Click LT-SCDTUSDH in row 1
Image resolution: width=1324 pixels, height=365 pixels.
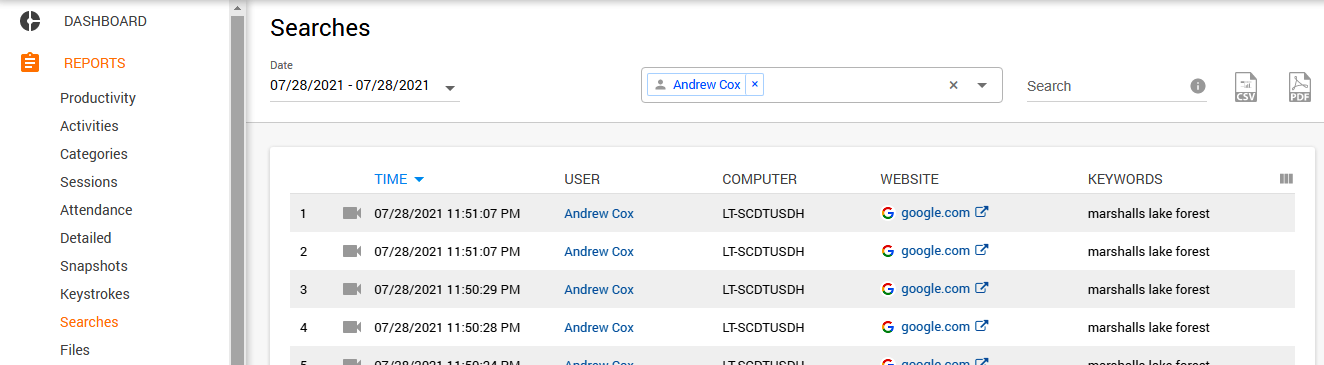click(x=763, y=213)
